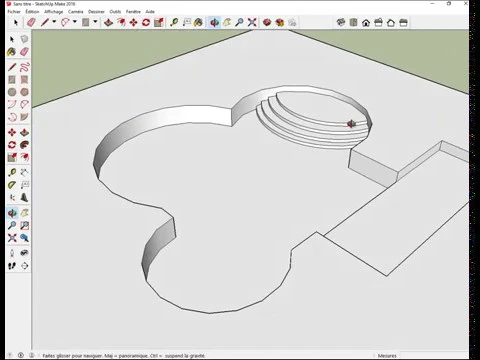This screenshot has width=480, height=360.
Task: Switch to Left view icon
Action: pyautogui.click(x=403, y=23)
